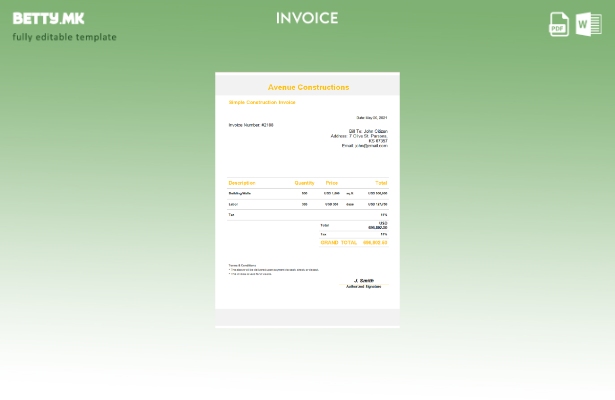Screen dimensions: 615x400
Task: Click the GRAND TOTAL label
Action: coord(338,242)
